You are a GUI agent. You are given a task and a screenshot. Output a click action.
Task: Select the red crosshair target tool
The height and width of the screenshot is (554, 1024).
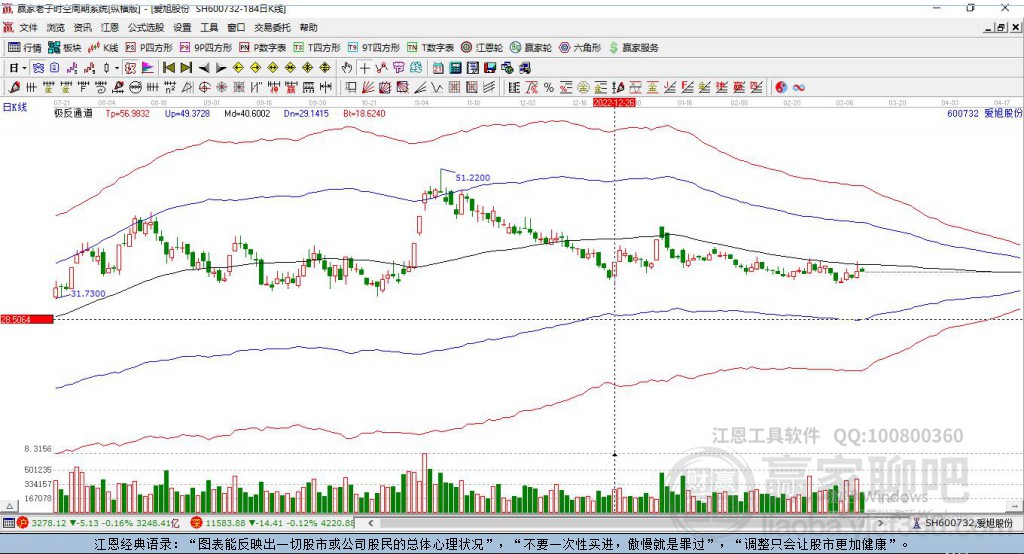204,87
